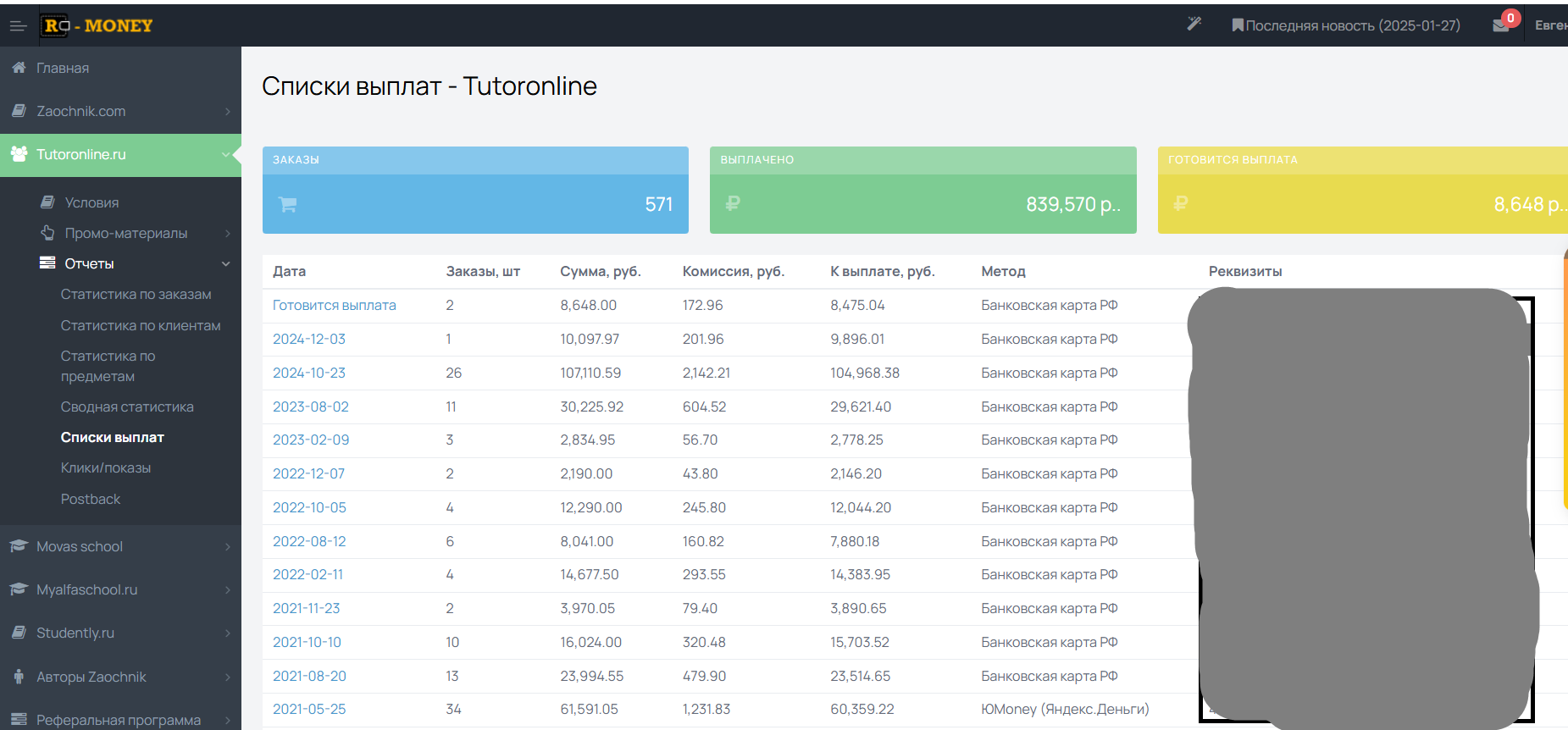Click the book icon beside Studently.ru
The width and height of the screenshot is (1568, 730).
[x=19, y=633]
